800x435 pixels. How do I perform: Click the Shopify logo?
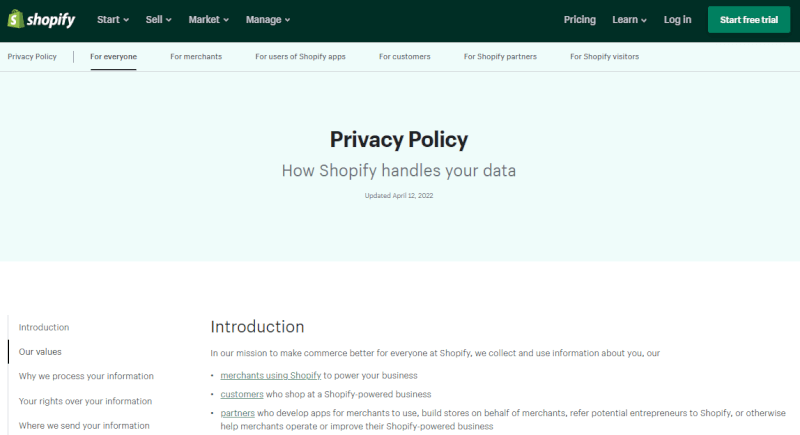41,19
